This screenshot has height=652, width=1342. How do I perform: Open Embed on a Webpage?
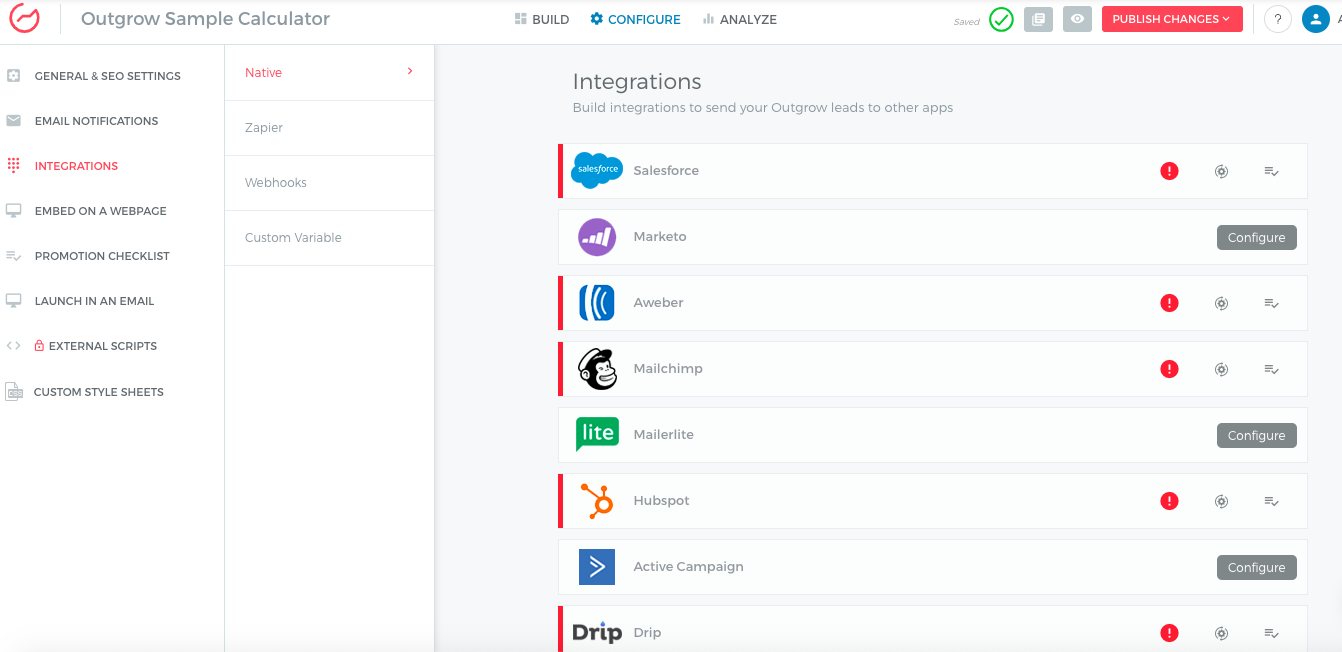tap(100, 211)
